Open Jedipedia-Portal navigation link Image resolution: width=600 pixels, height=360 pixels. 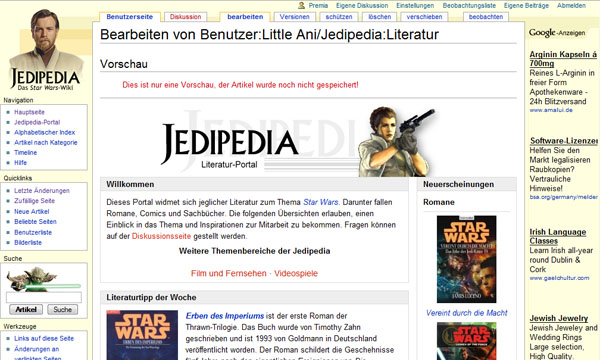(37, 122)
